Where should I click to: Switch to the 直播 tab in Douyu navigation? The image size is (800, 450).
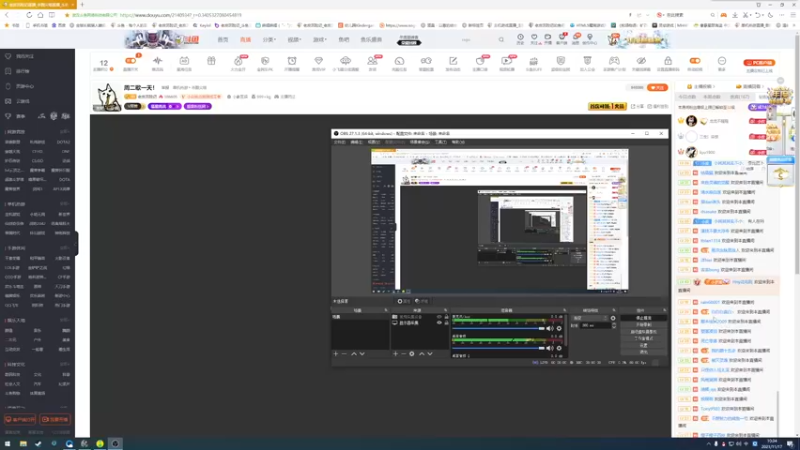245,39
